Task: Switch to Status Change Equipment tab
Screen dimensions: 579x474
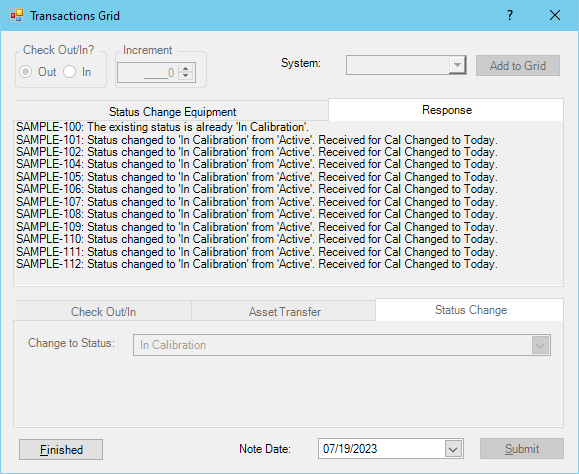Action: [x=172, y=111]
